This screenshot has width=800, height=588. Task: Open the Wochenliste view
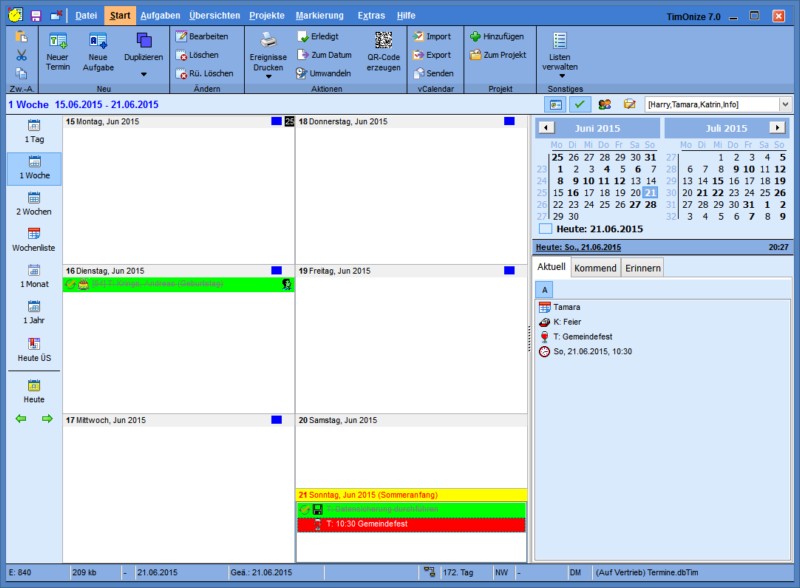34,238
